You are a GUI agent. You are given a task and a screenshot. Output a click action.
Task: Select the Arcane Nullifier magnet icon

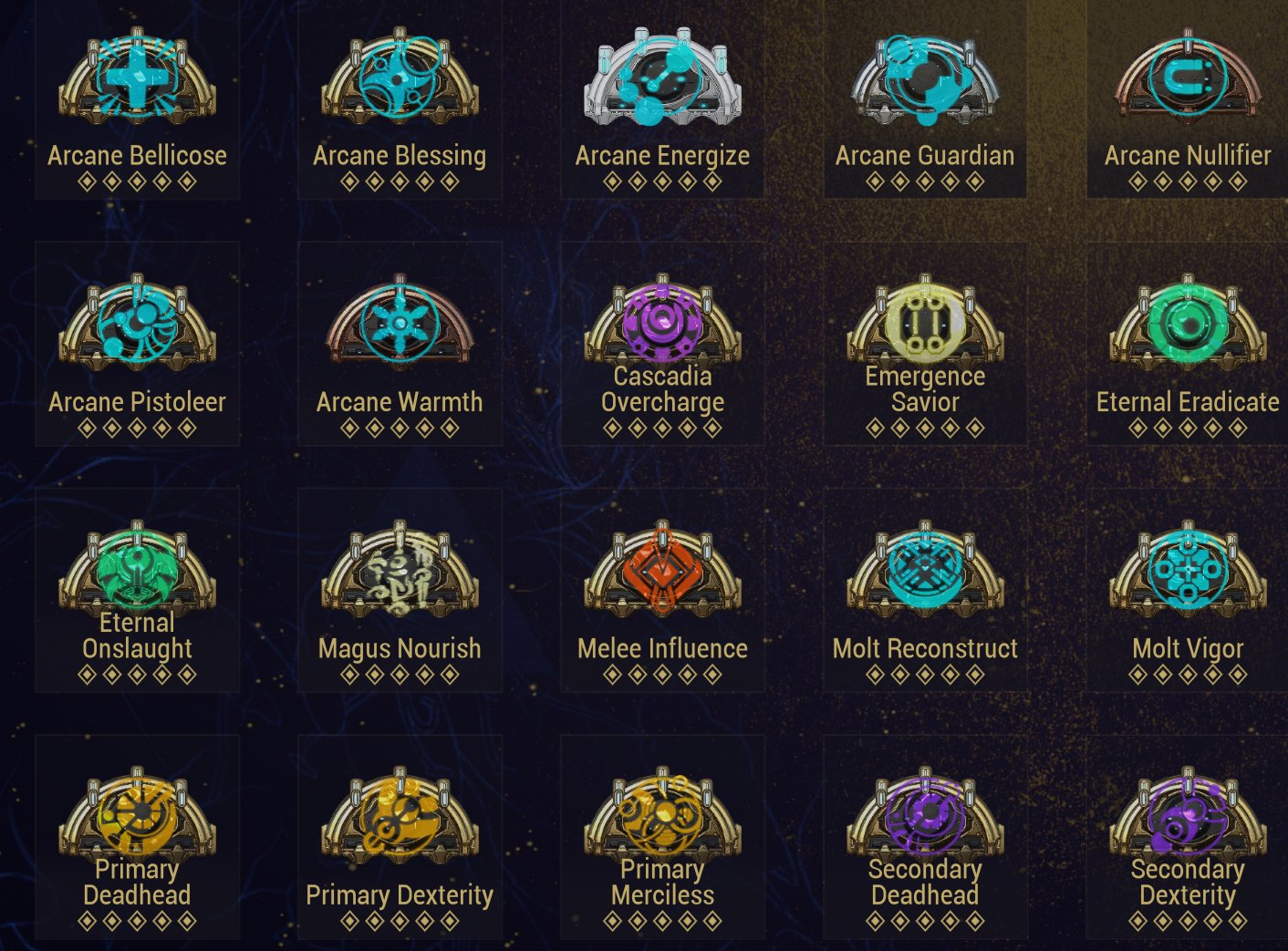[1188, 78]
